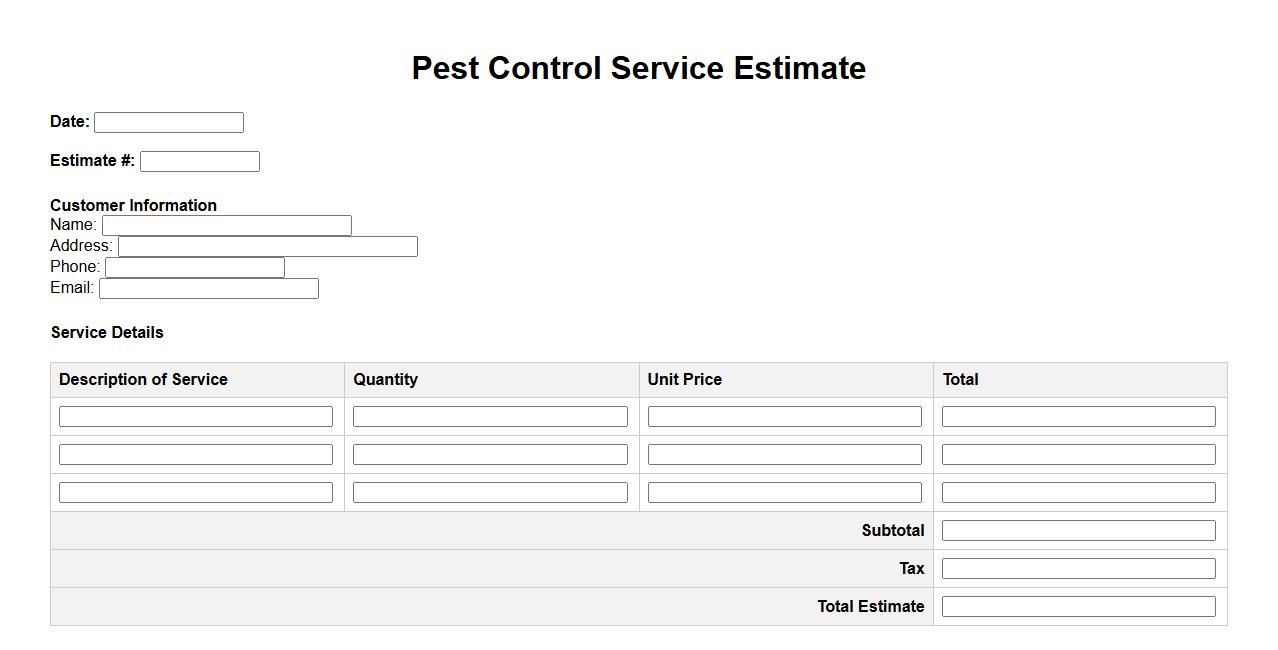Select second row Quantity input

490,454
